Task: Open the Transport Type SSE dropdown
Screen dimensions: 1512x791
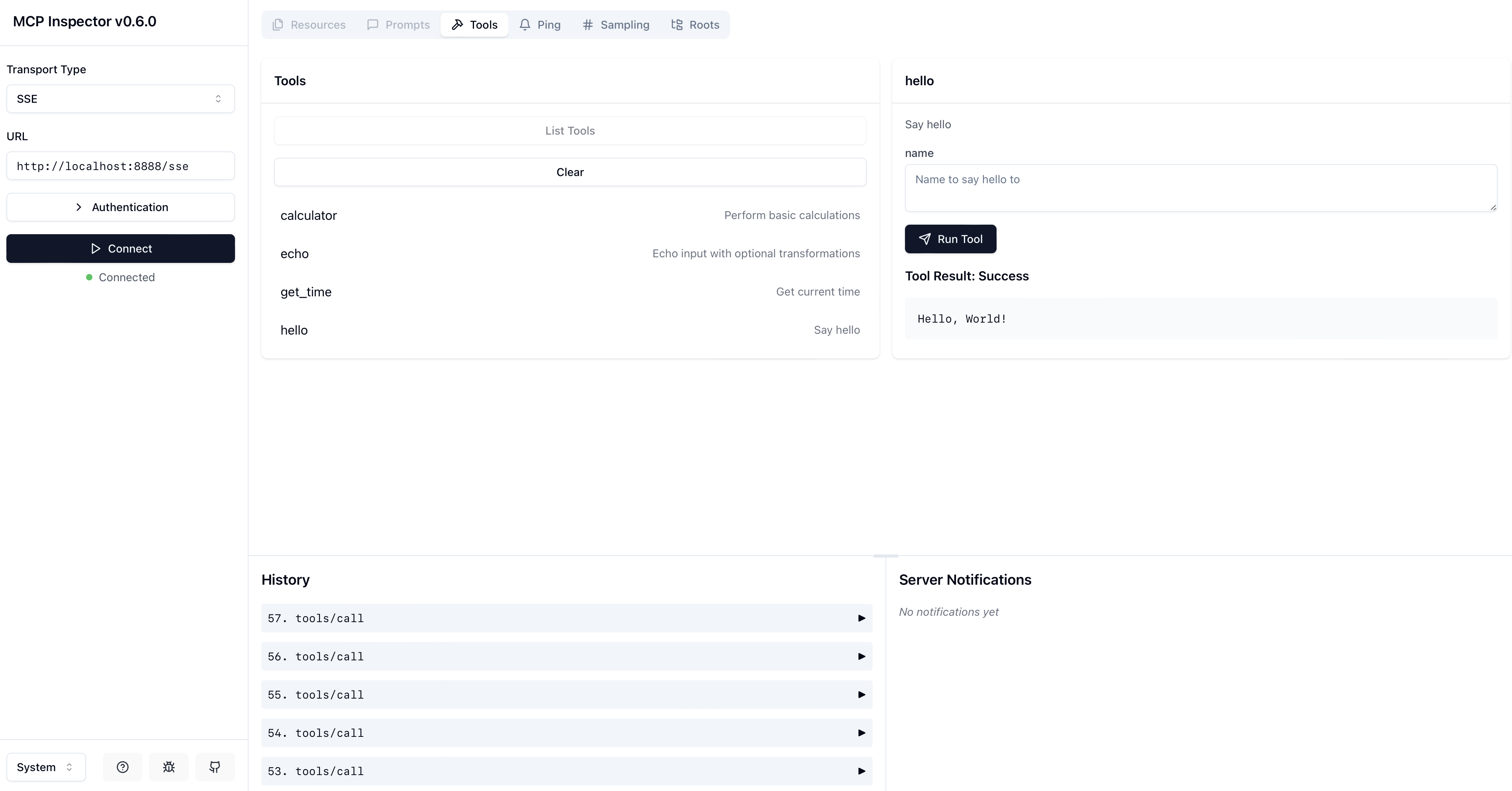Action: [120, 99]
